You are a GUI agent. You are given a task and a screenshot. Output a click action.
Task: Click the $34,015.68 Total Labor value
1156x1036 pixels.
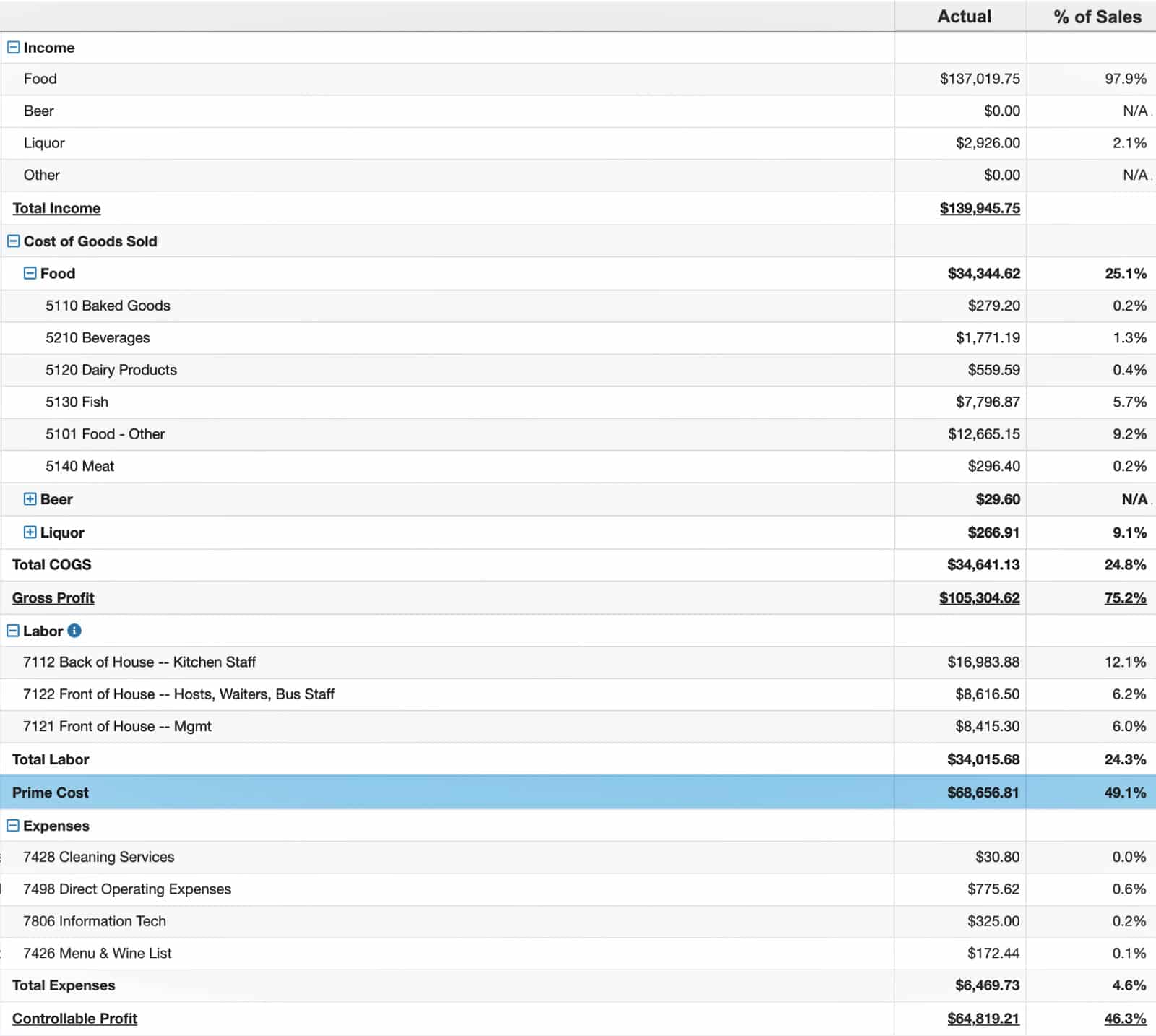point(983,759)
